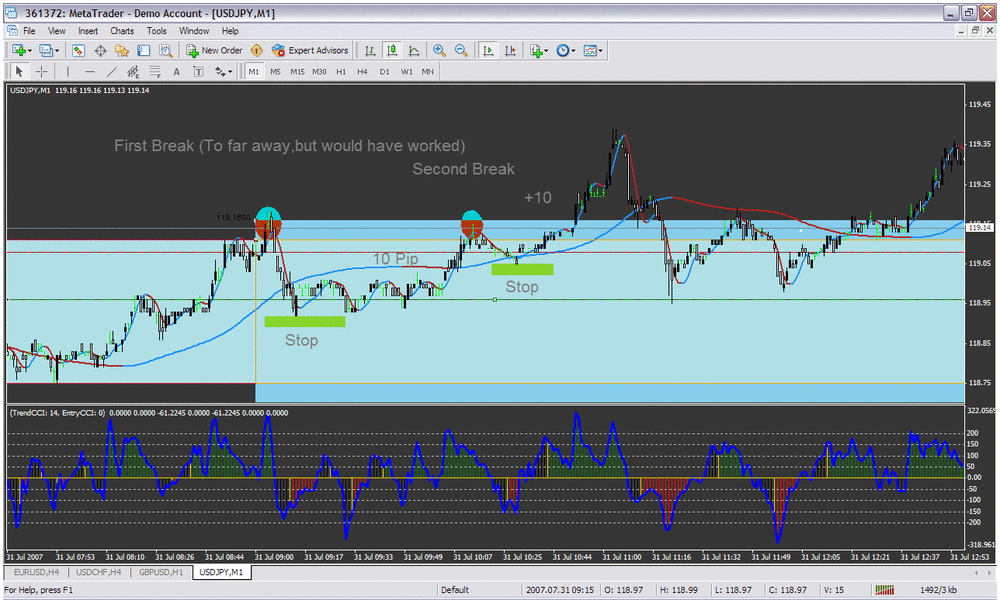Viewport: 1000px width, 600px height.
Task: Select the USDJPY,M1 chart tab
Action: 221,572
